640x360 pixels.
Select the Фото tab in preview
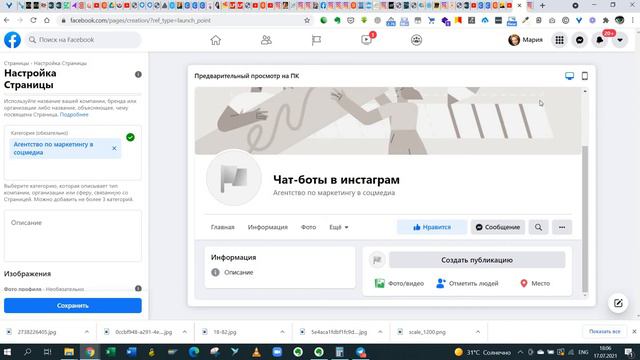click(309, 227)
